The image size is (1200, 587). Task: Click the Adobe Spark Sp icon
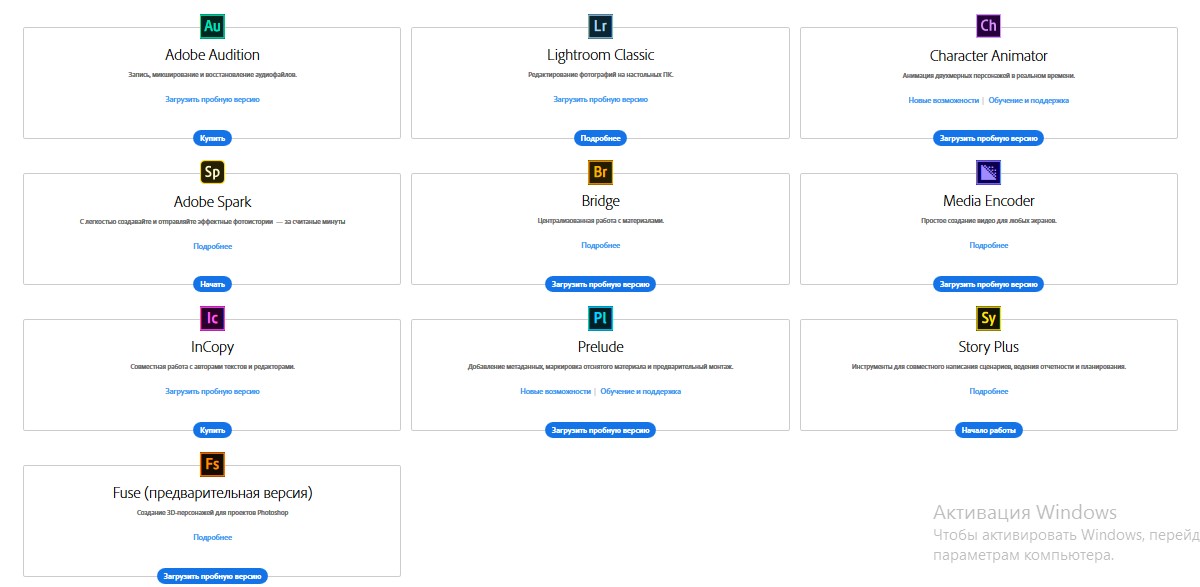click(212, 172)
